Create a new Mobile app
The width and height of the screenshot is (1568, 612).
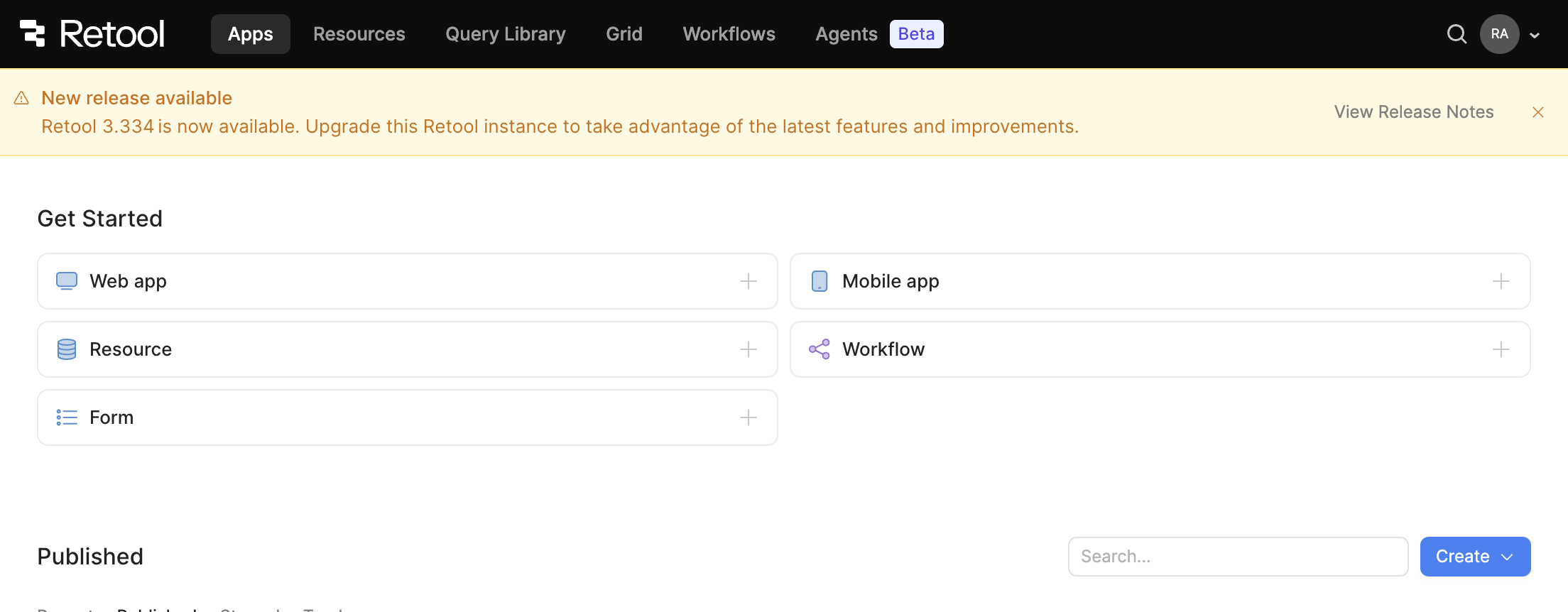pos(1160,281)
